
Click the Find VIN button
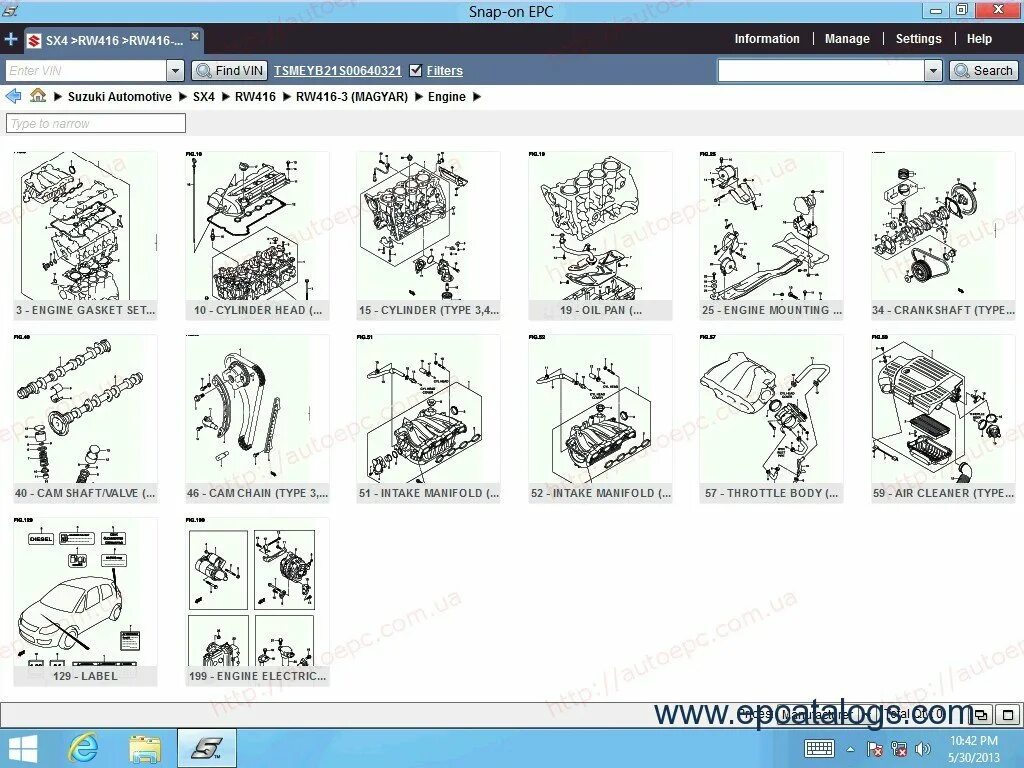click(229, 71)
